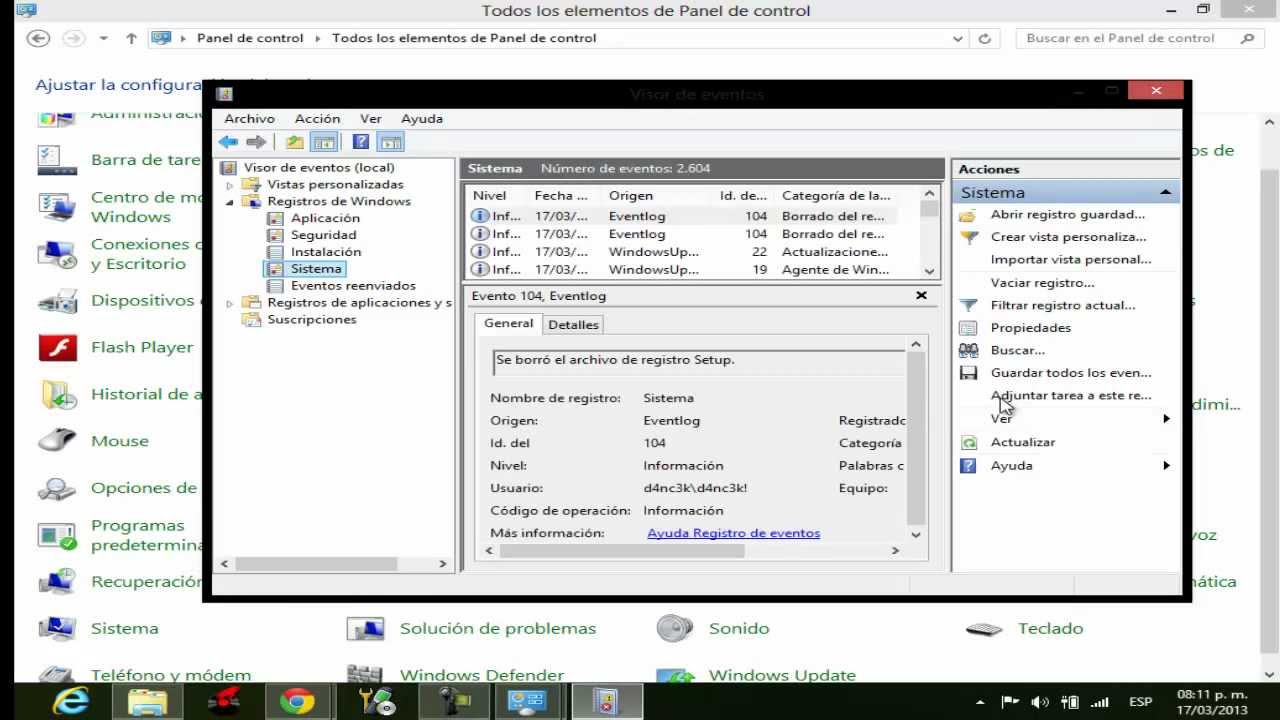This screenshot has height=720, width=1280.
Task: Open Windows Defender in Panel de control
Action: (x=482, y=675)
